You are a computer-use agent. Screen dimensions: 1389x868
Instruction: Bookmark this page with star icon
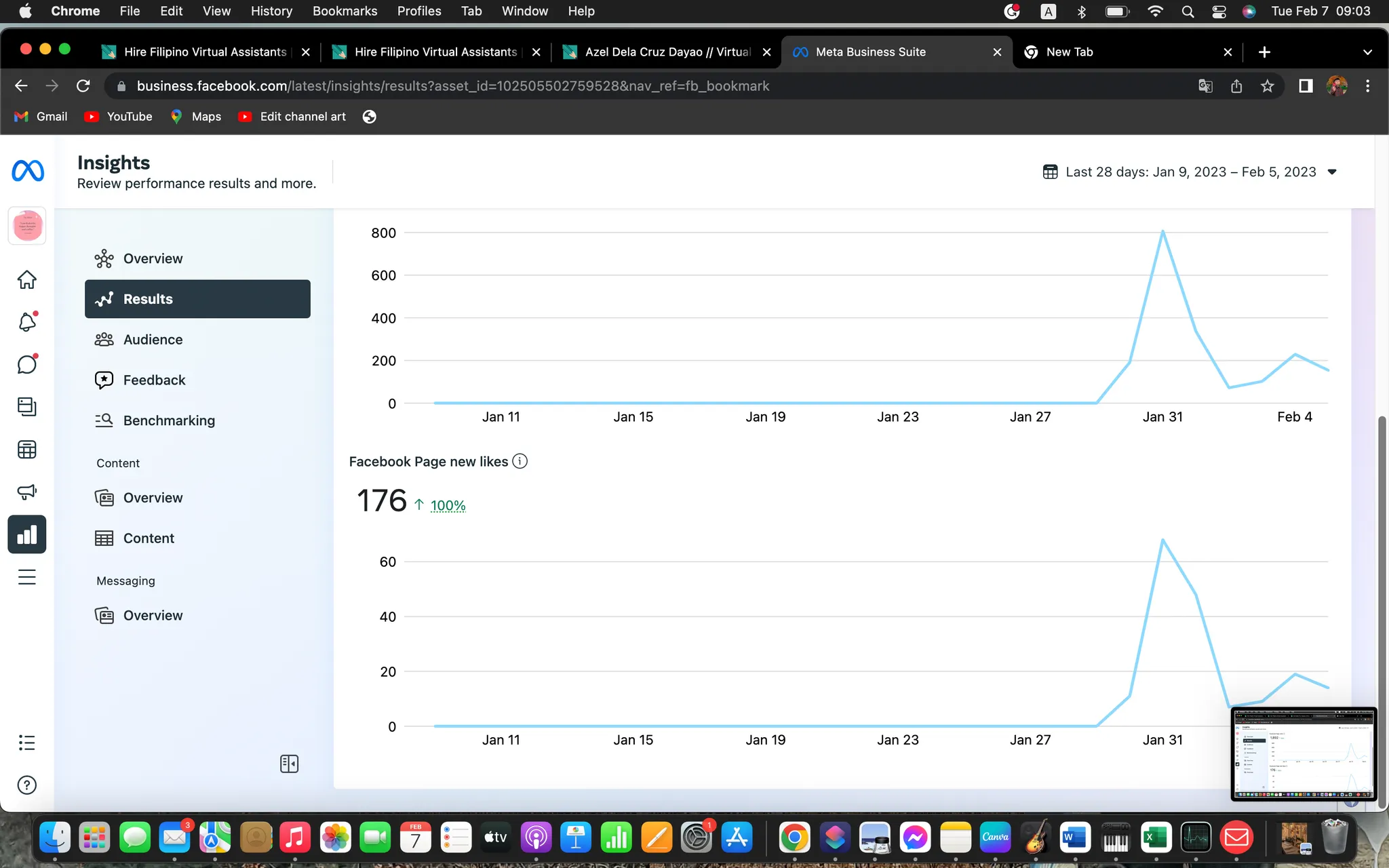click(x=1267, y=86)
